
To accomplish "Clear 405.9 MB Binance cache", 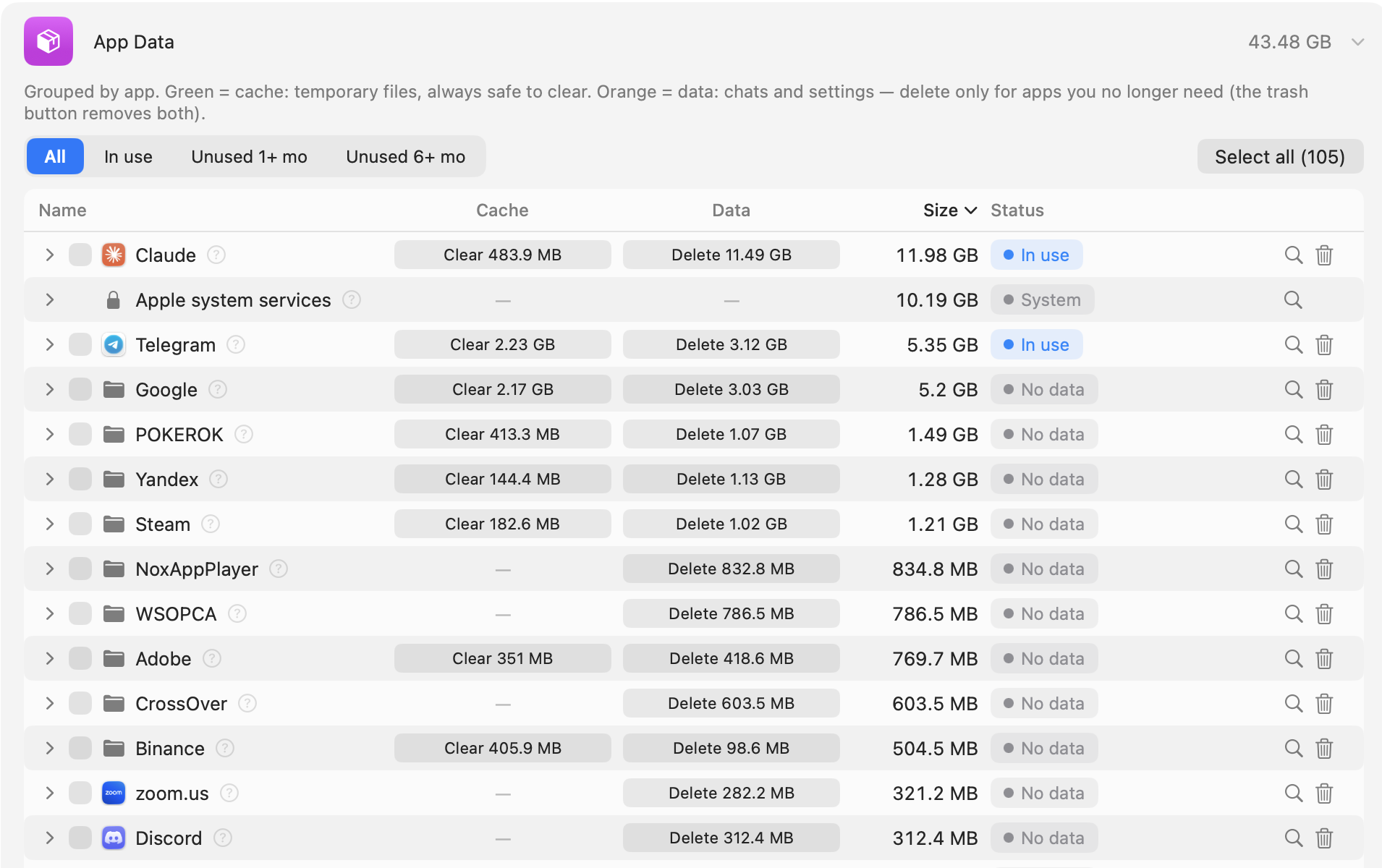I will (502, 748).
